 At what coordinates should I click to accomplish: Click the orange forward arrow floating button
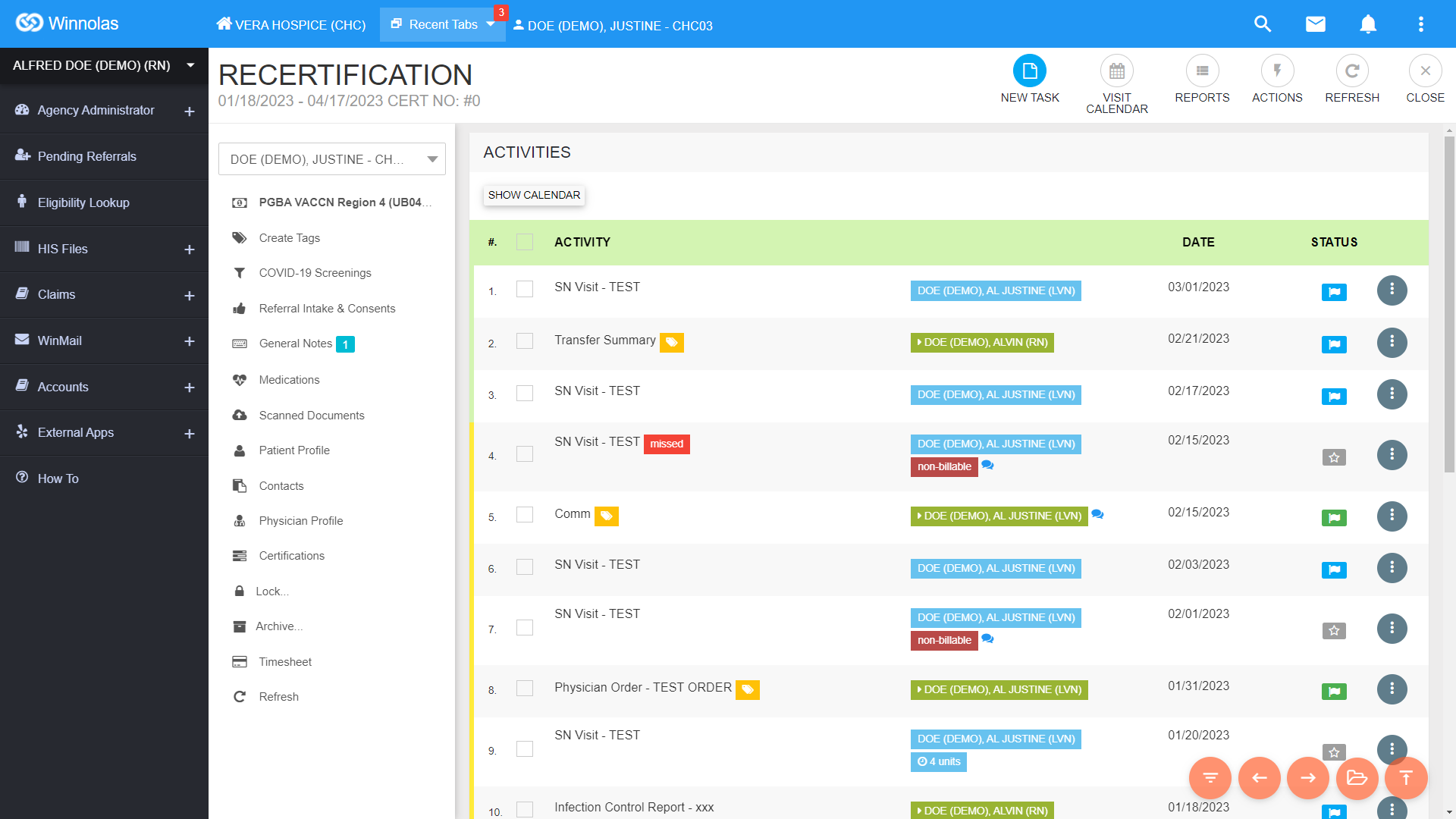1308,778
